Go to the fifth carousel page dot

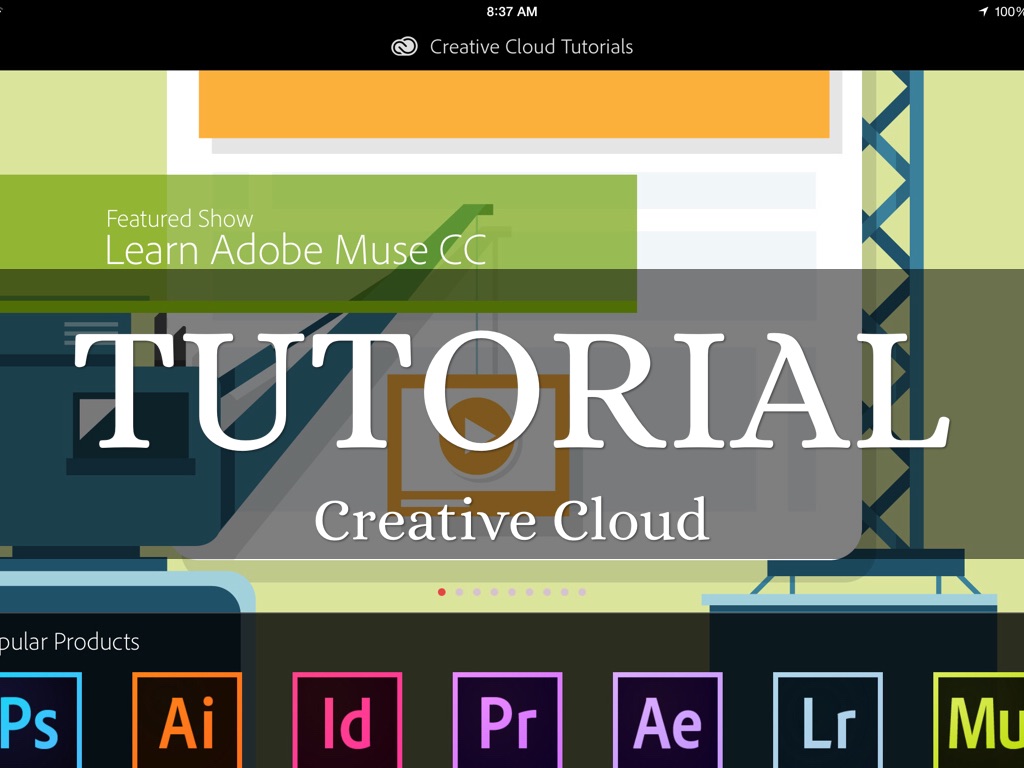coord(512,592)
